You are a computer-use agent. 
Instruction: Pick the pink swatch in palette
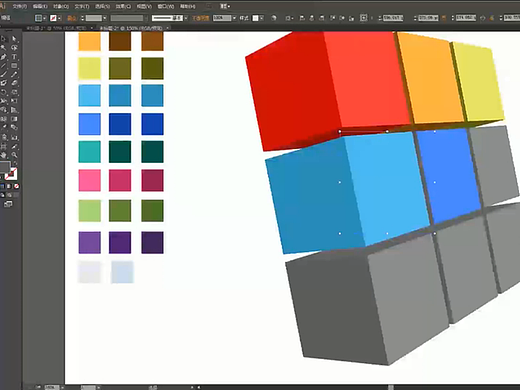click(90, 180)
